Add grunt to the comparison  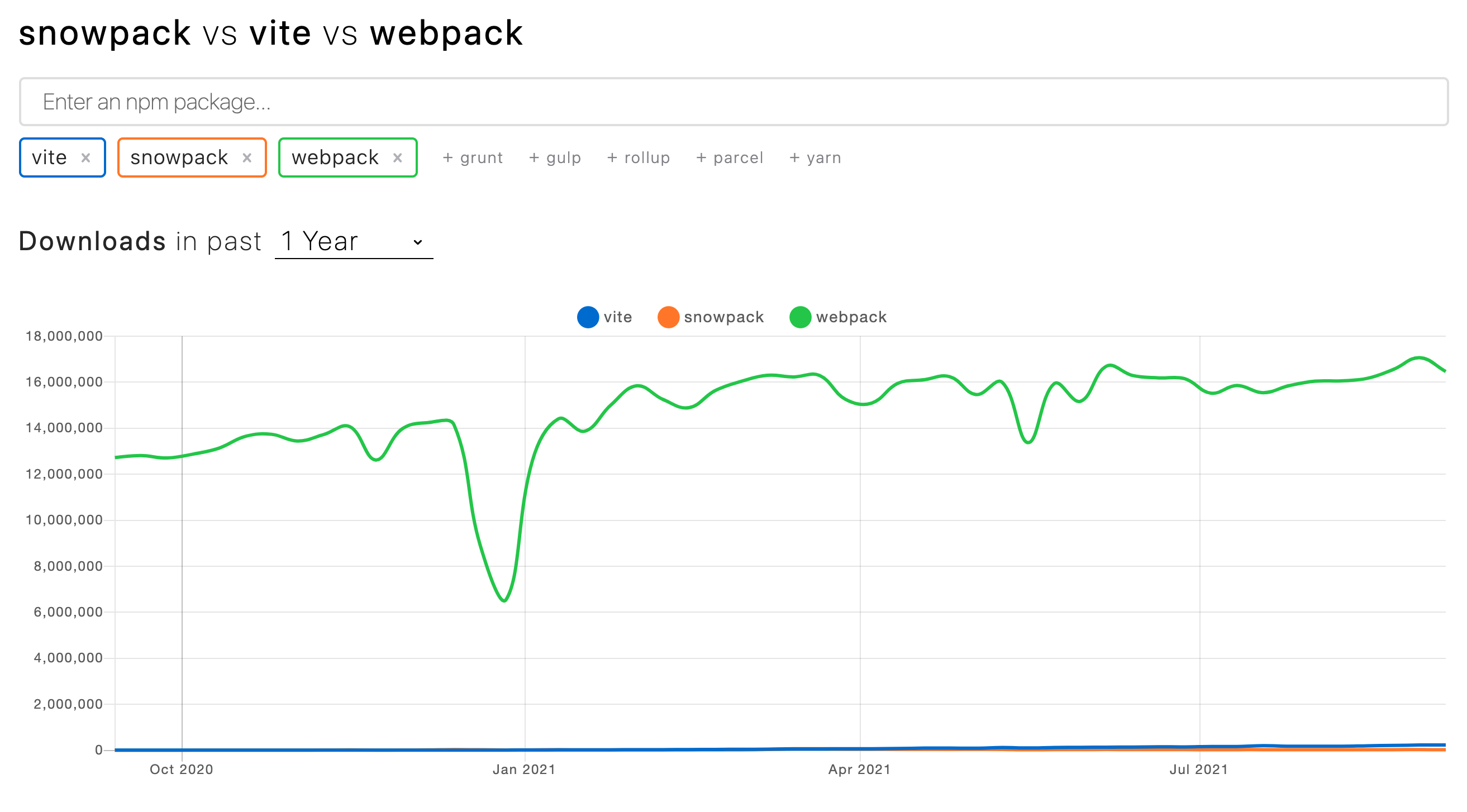(x=473, y=157)
